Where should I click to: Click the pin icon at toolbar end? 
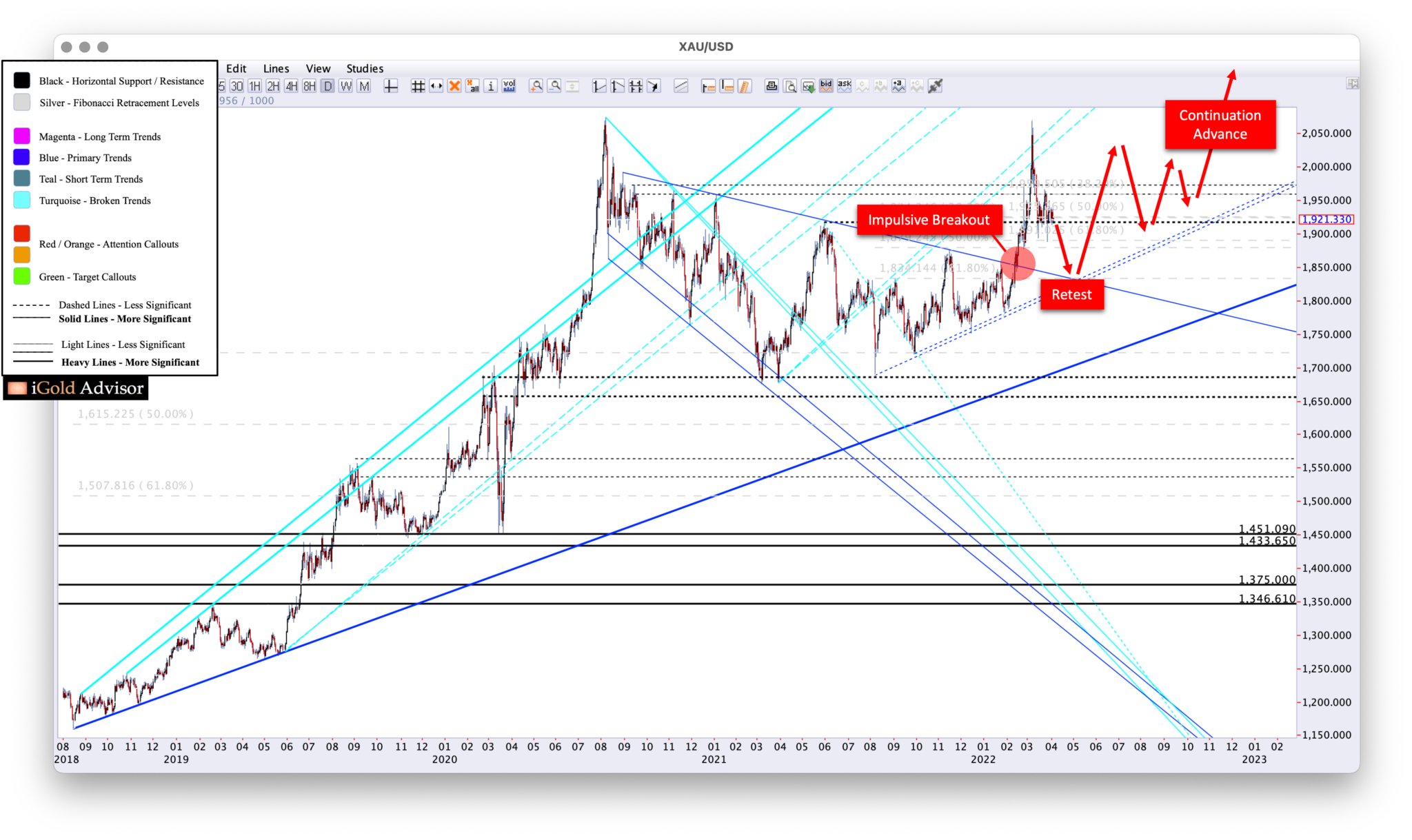[935, 86]
